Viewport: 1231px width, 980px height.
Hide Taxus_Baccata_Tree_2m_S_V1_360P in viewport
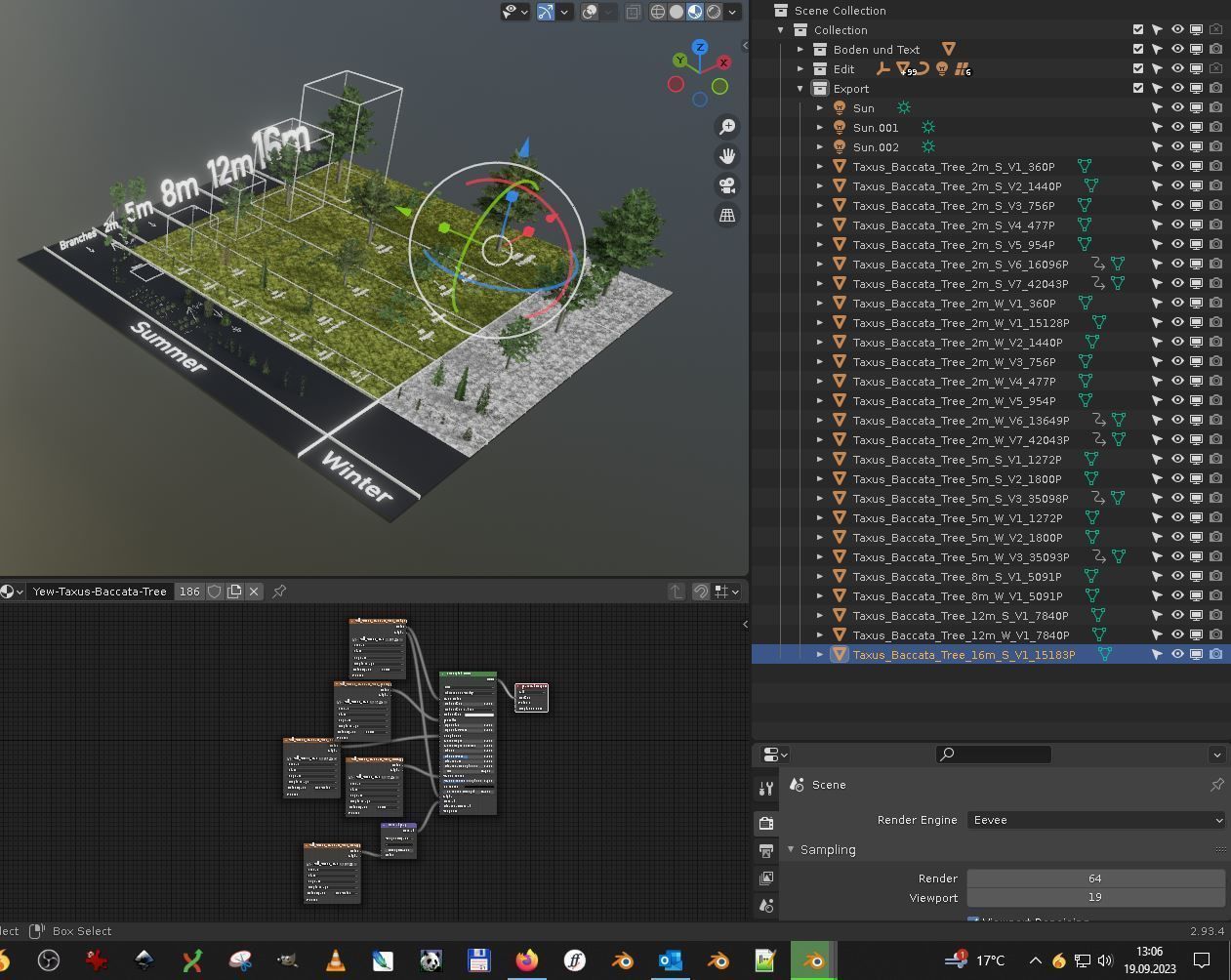[x=1177, y=166]
